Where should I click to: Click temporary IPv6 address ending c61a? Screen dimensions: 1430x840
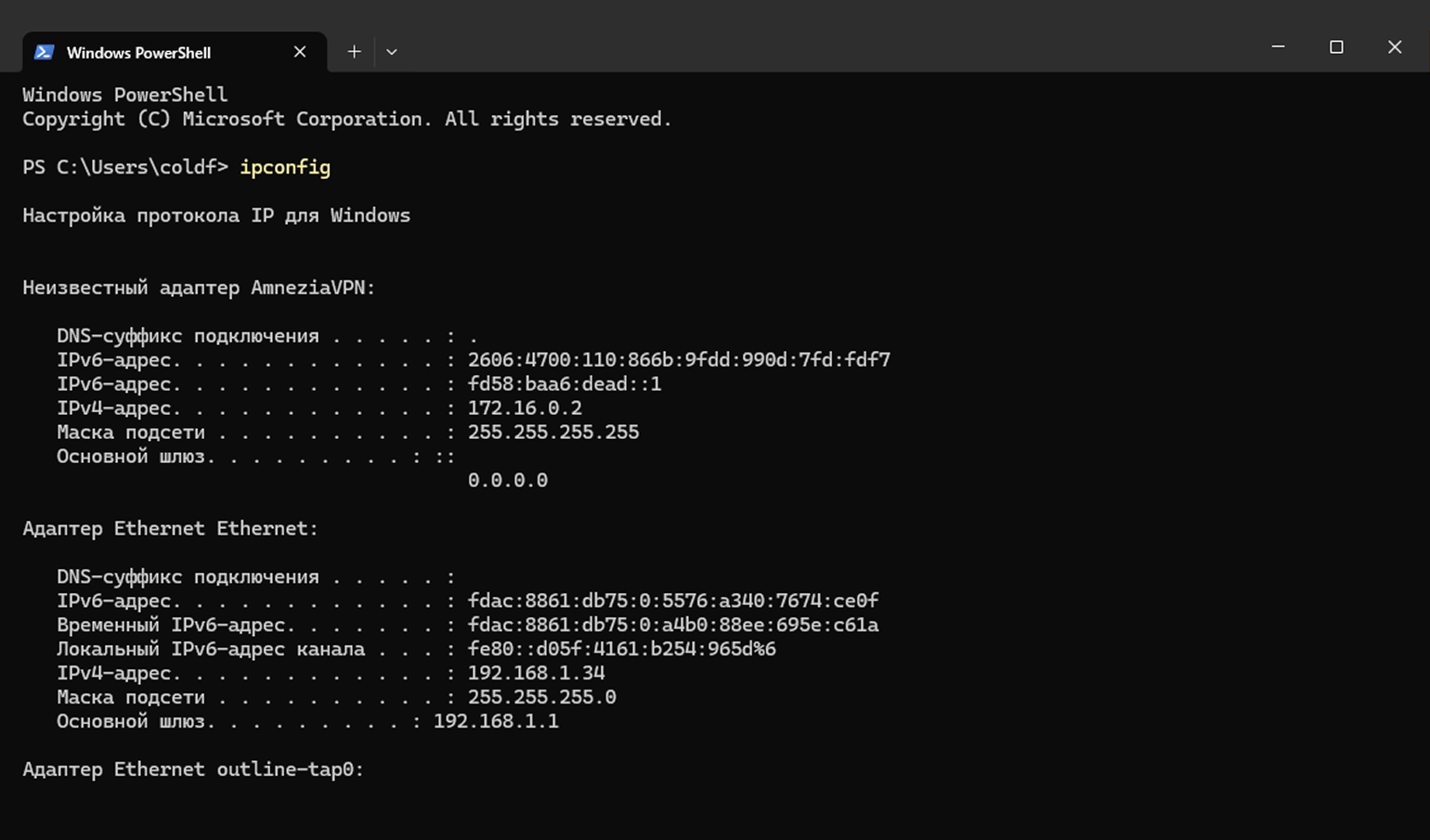(x=673, y=626)
